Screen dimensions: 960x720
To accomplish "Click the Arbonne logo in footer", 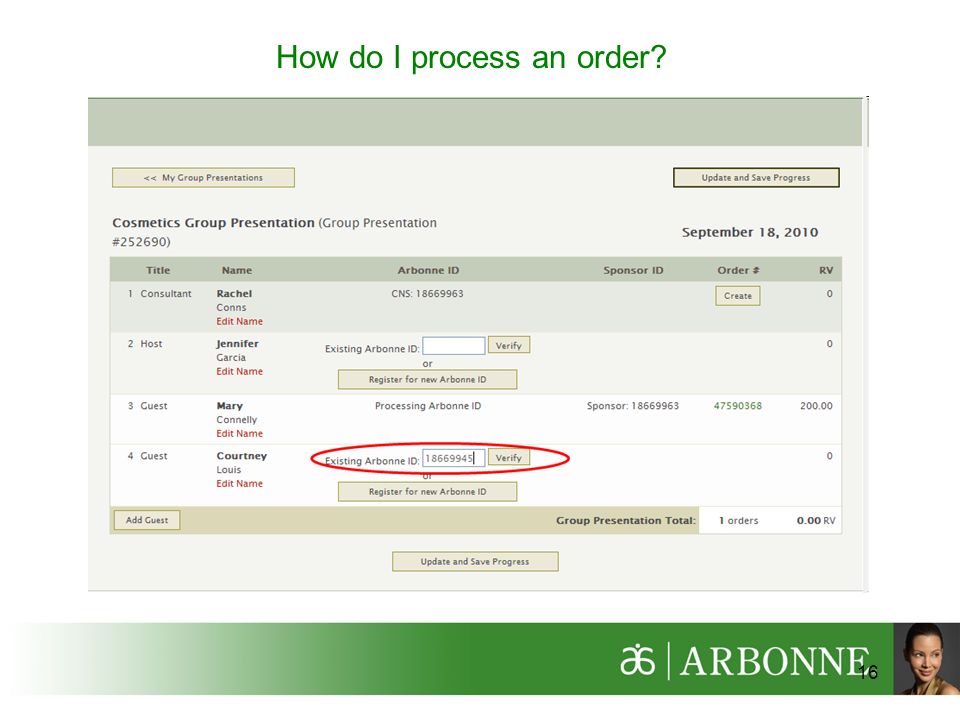I will pos(744,661).
